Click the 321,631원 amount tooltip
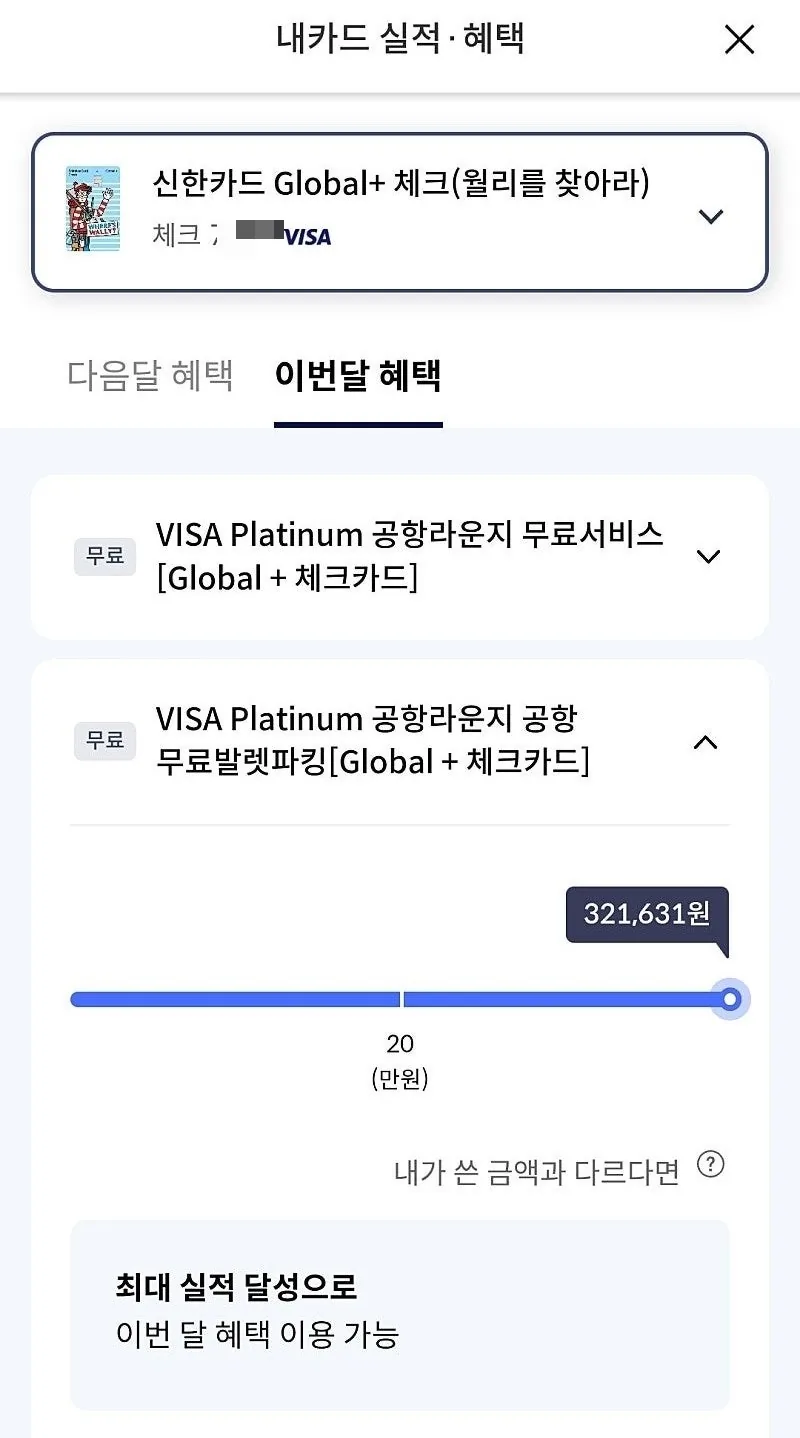 coord(647,915)
